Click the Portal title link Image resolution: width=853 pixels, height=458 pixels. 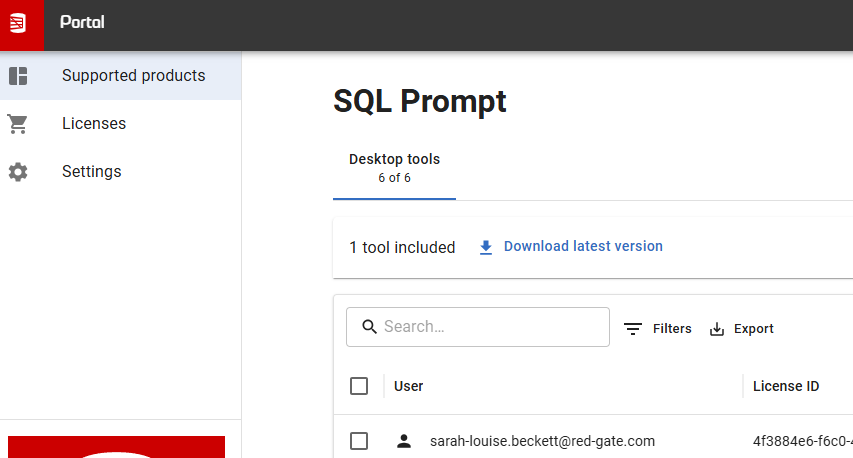[x=82, y=22]
